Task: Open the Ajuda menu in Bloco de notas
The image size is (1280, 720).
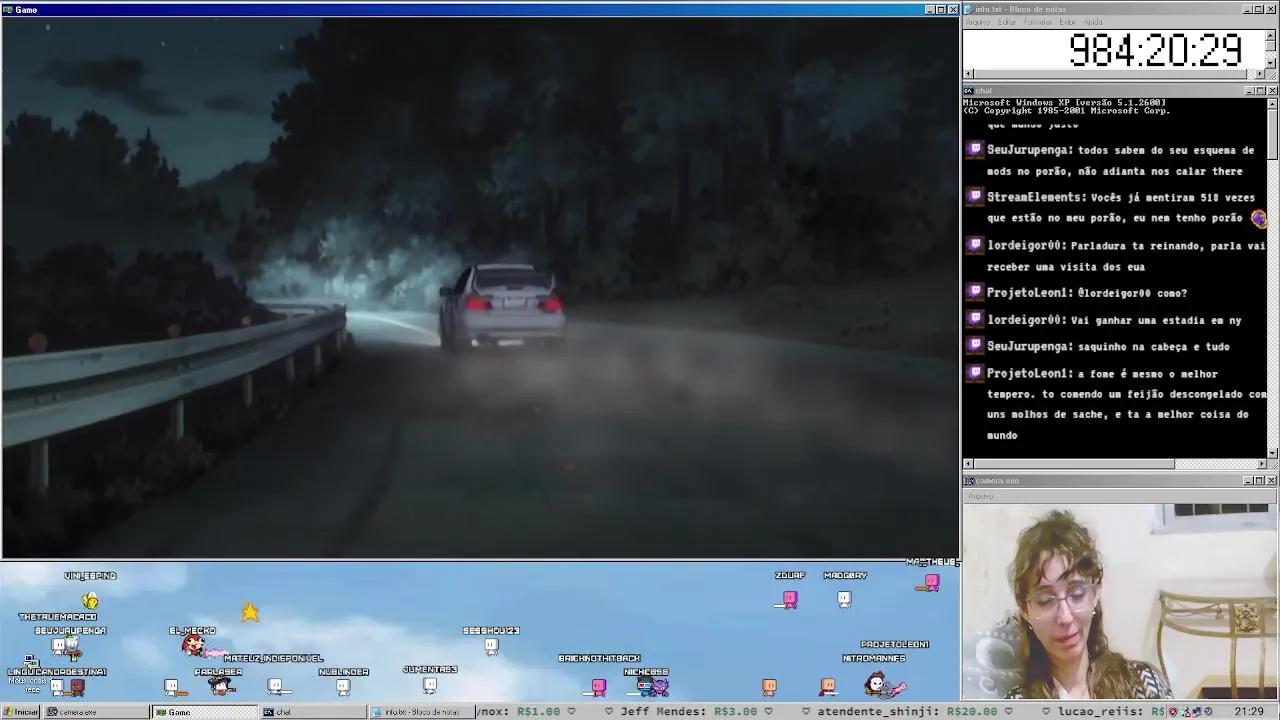Action: pyautogui.click(x=1093, y=22)
